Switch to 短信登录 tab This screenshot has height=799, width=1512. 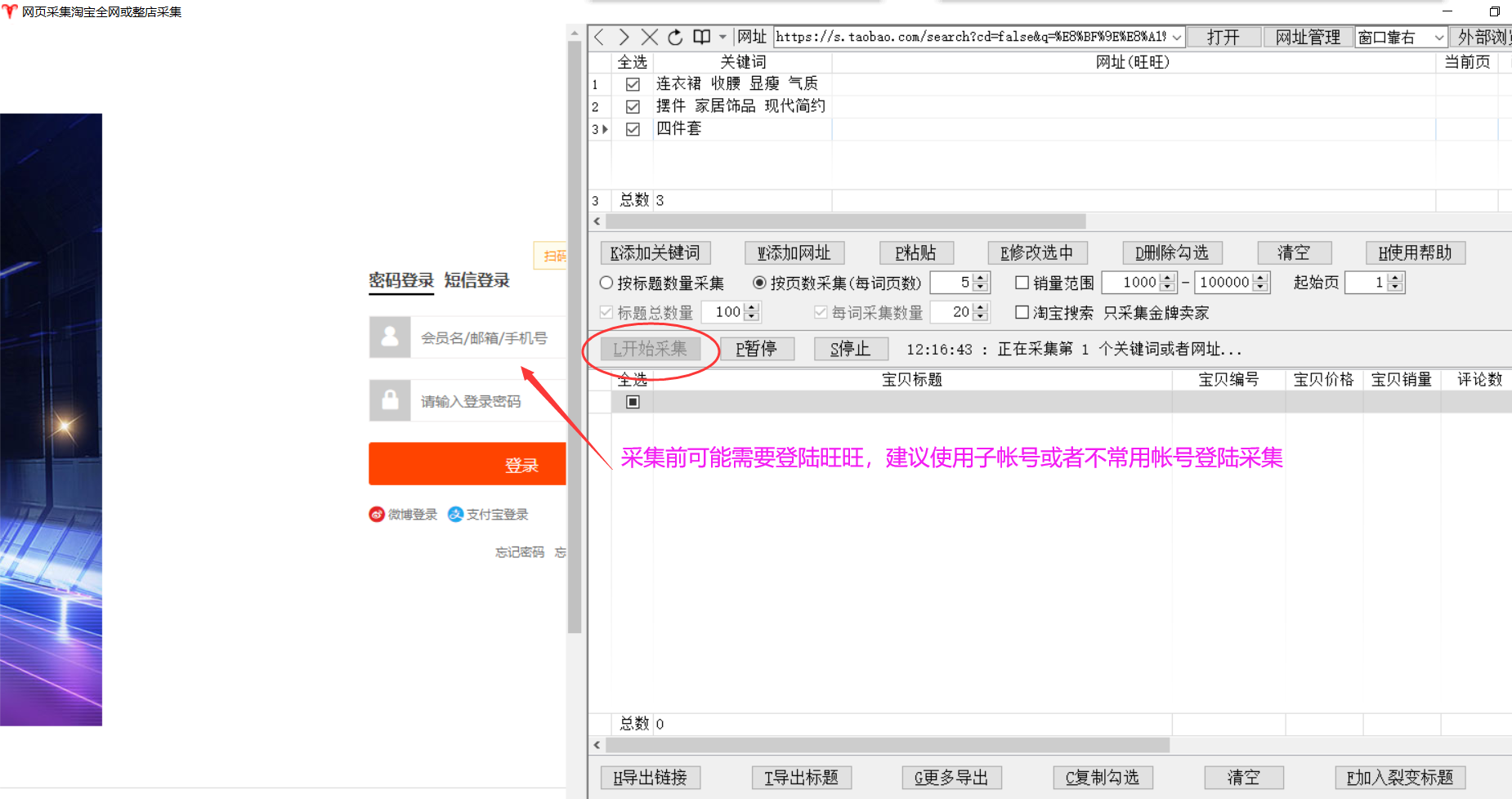[x=476, y=280]
